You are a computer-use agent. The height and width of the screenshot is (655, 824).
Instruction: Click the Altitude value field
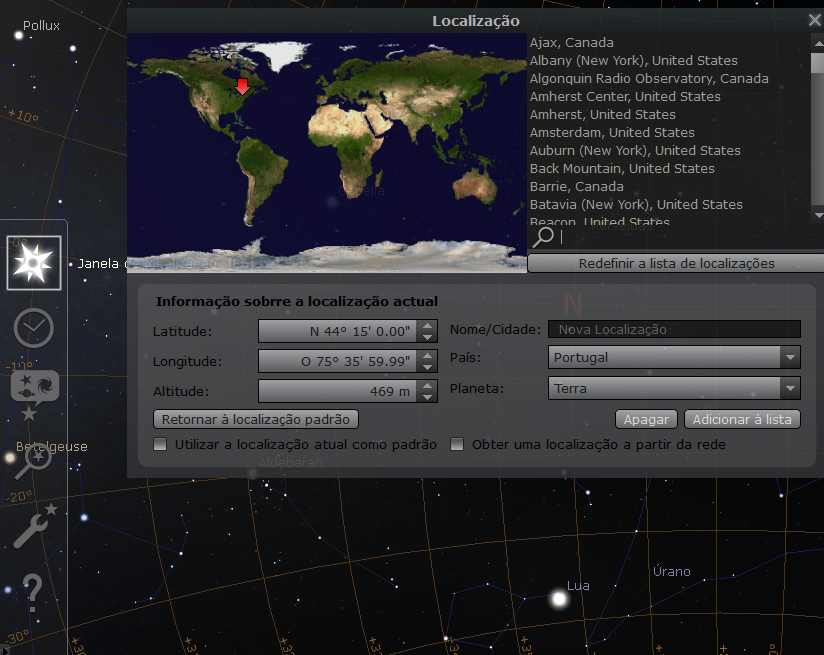pos(338,391)
